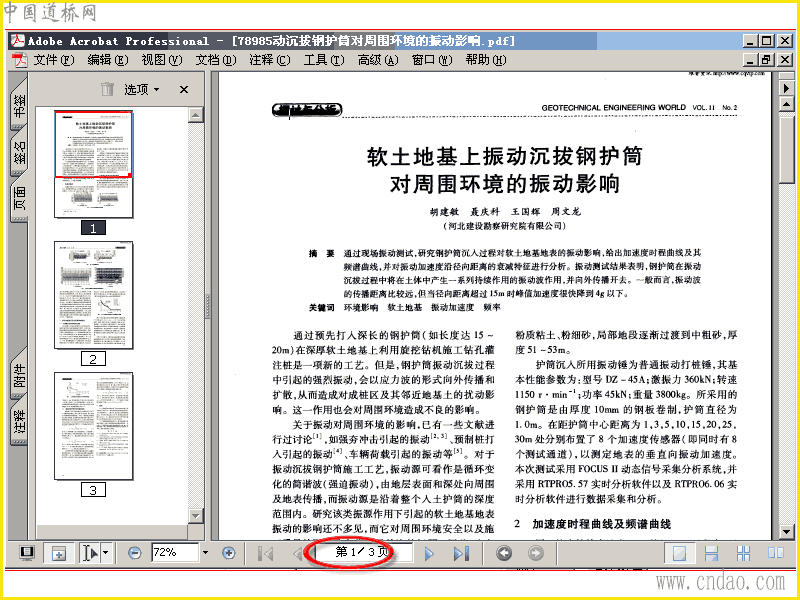Image resolution: width=800 pixels, height=600 pixels.
Task: Click the previous view back arrow
Action: pyautogui.click(x=504, y=553)
